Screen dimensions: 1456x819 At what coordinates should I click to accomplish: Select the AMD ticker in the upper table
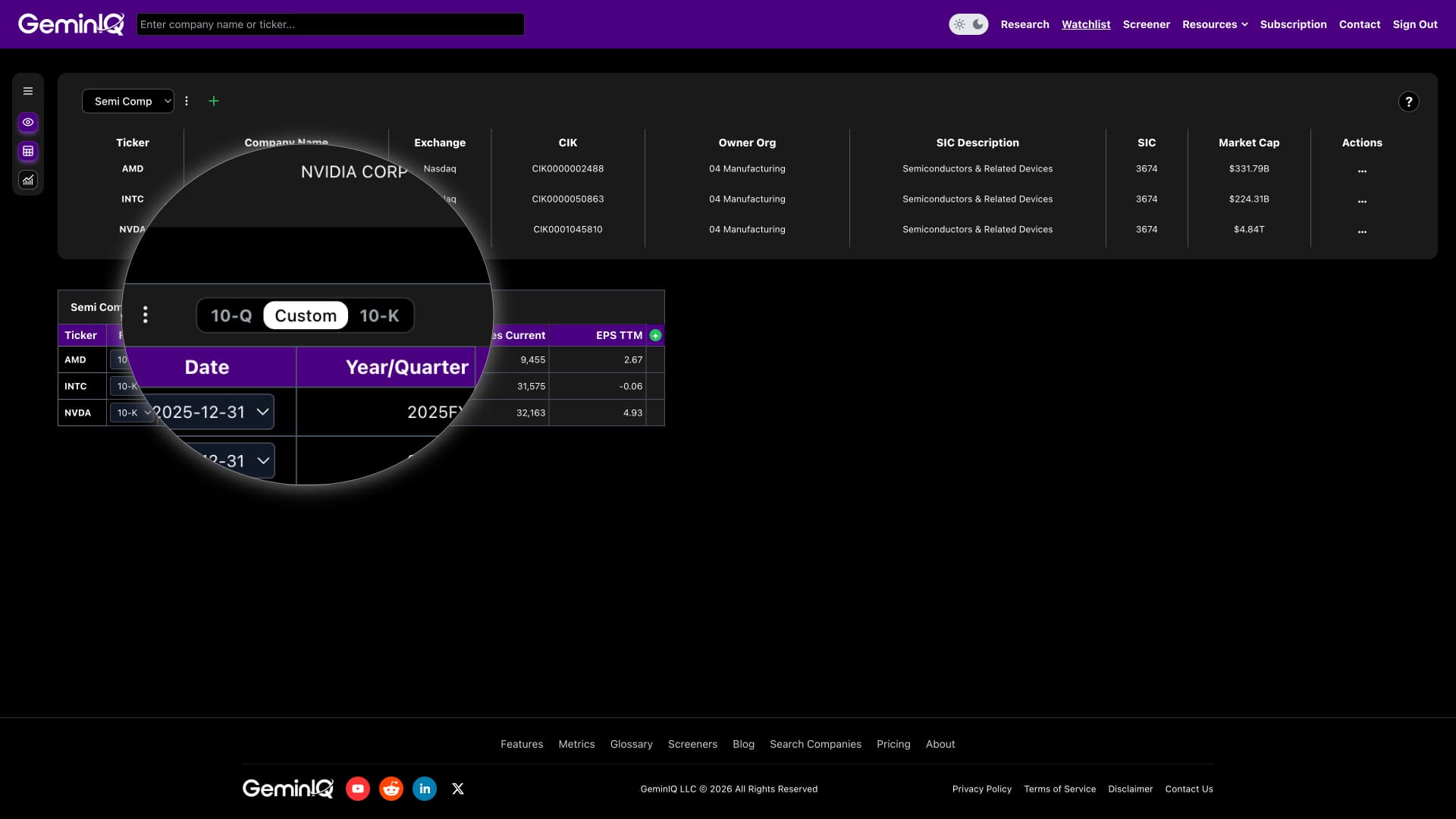pos(133,168)
